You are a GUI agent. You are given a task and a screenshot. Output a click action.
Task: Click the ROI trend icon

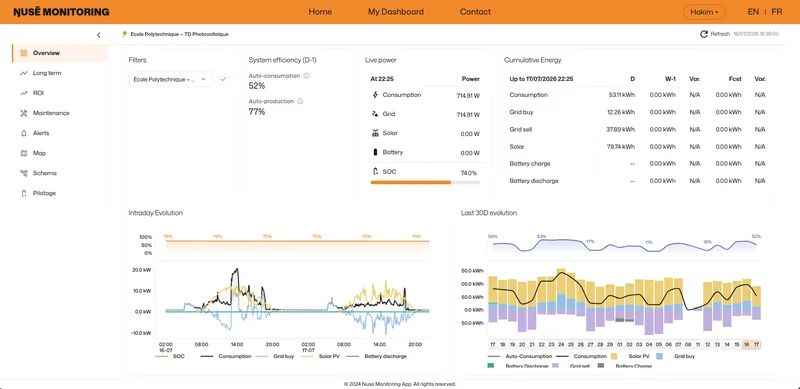click(23, 93)
